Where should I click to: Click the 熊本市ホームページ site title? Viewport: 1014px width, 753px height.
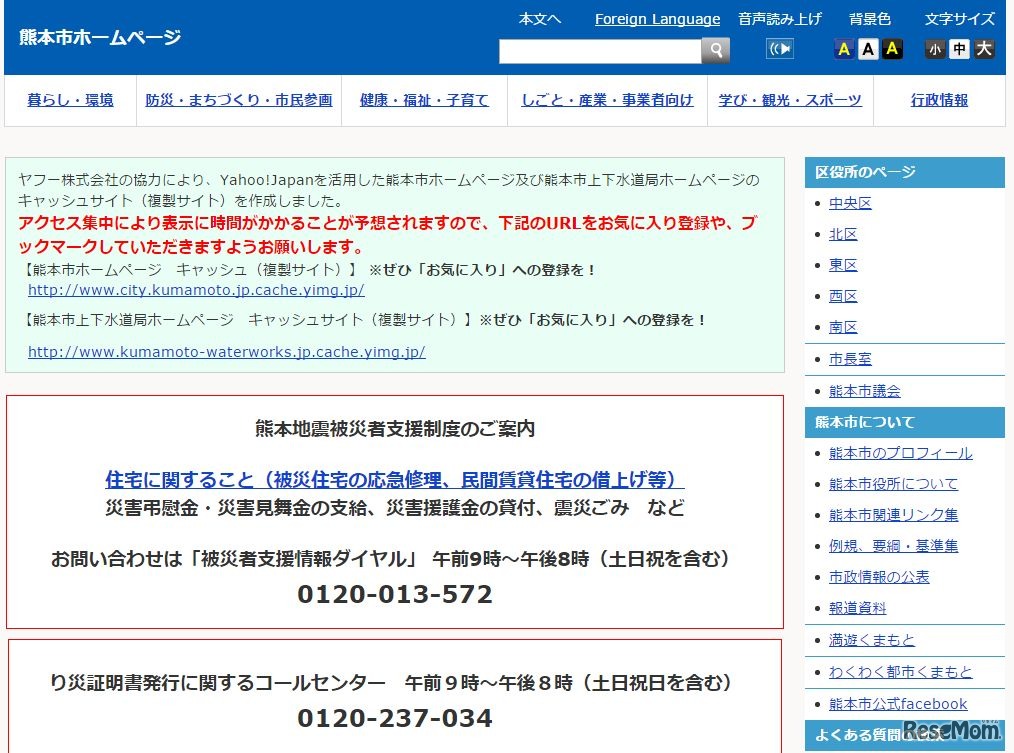[x=100, y=38]
